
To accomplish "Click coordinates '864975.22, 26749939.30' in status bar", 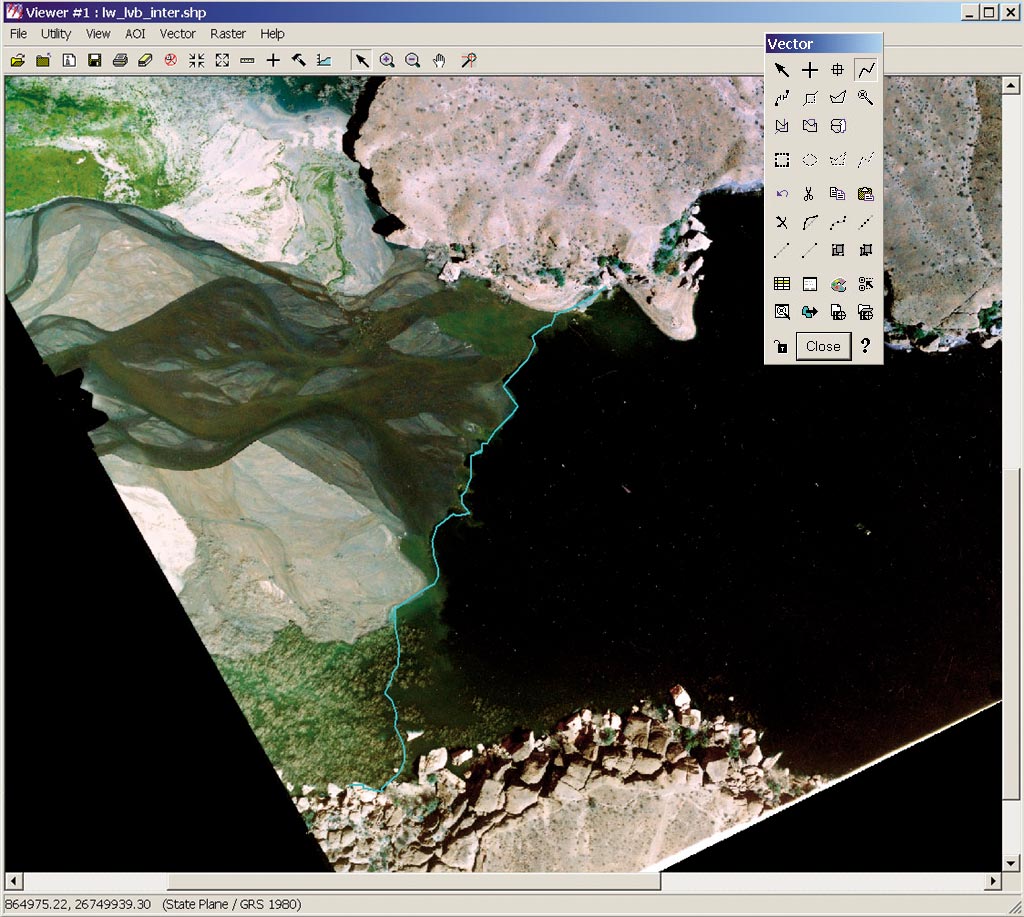I will click(x=78, y=905).
